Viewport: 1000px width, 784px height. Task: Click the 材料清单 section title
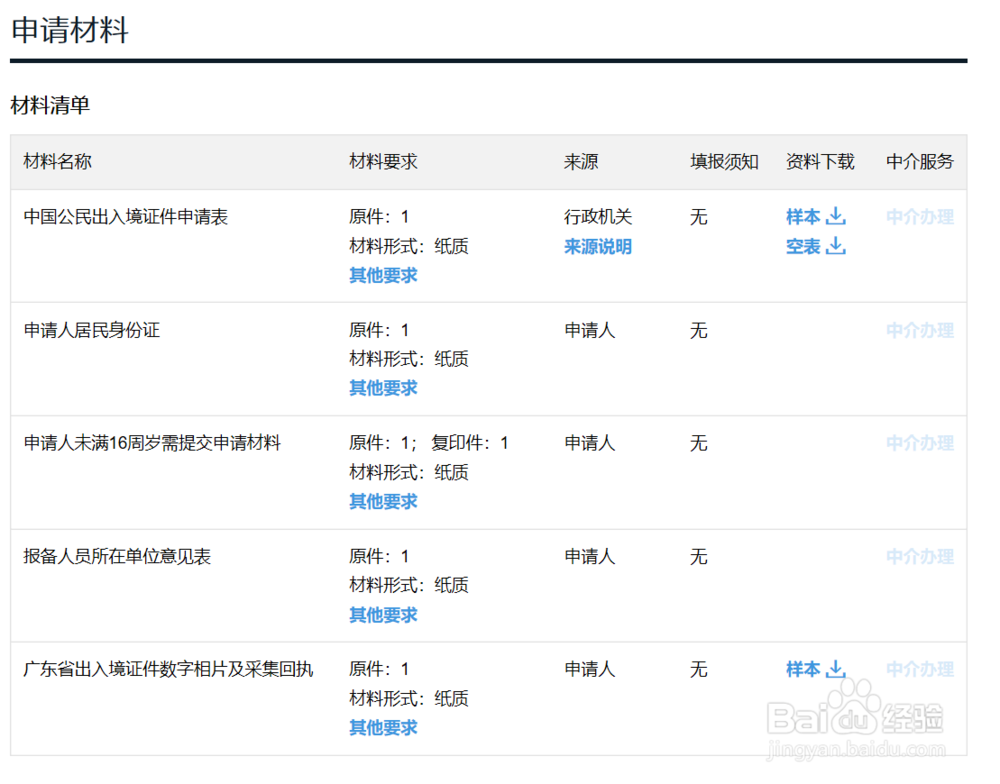pos(49,105)
